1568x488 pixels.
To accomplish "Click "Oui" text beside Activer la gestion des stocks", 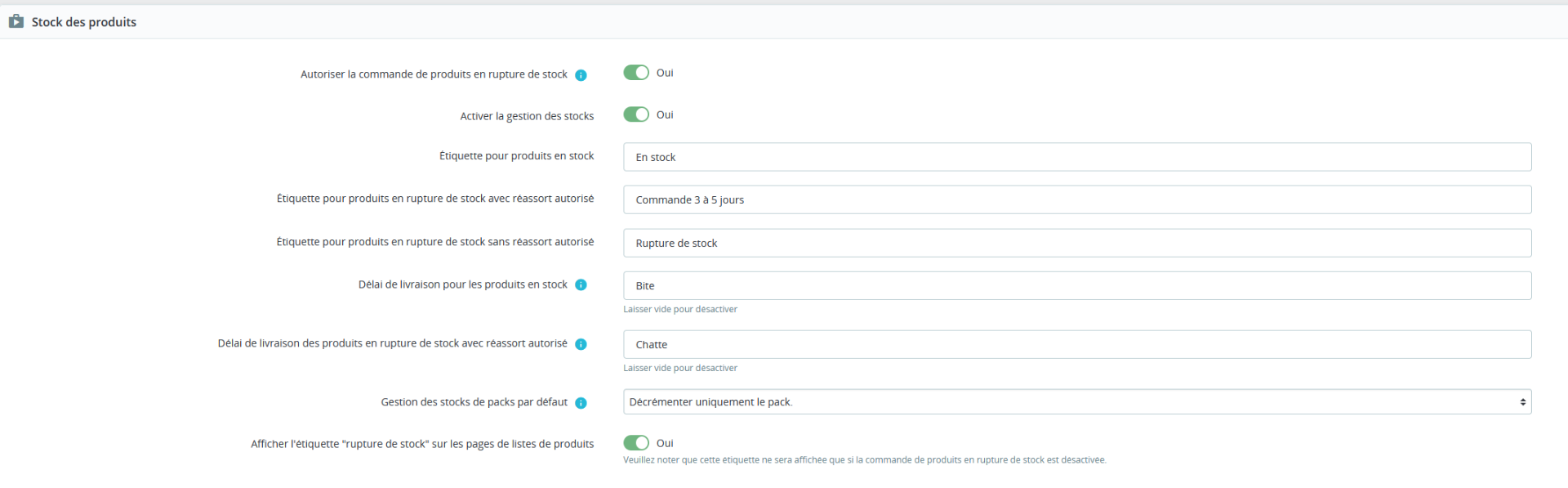I will [x=665, y=115].
